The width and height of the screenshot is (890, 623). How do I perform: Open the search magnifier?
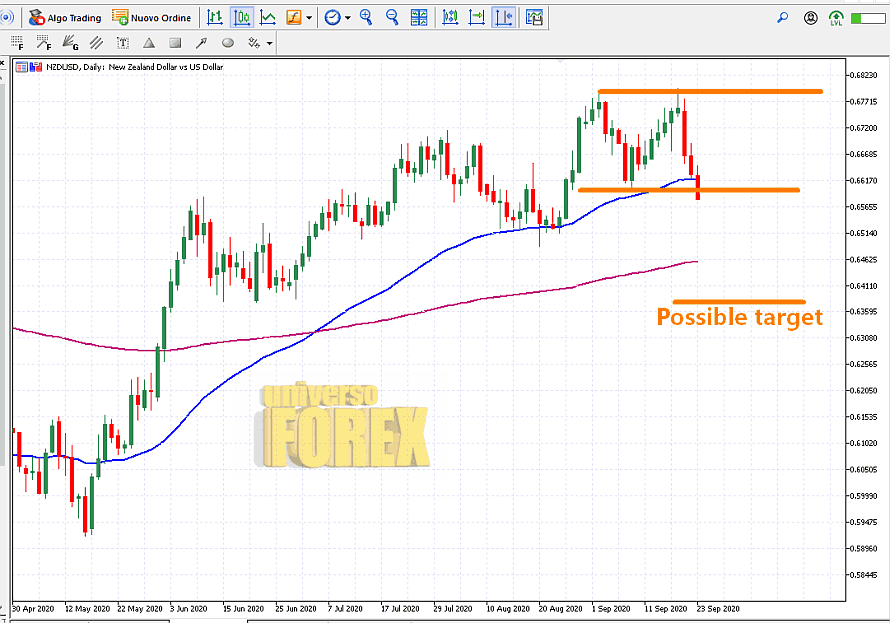click(x=783, y=18)
